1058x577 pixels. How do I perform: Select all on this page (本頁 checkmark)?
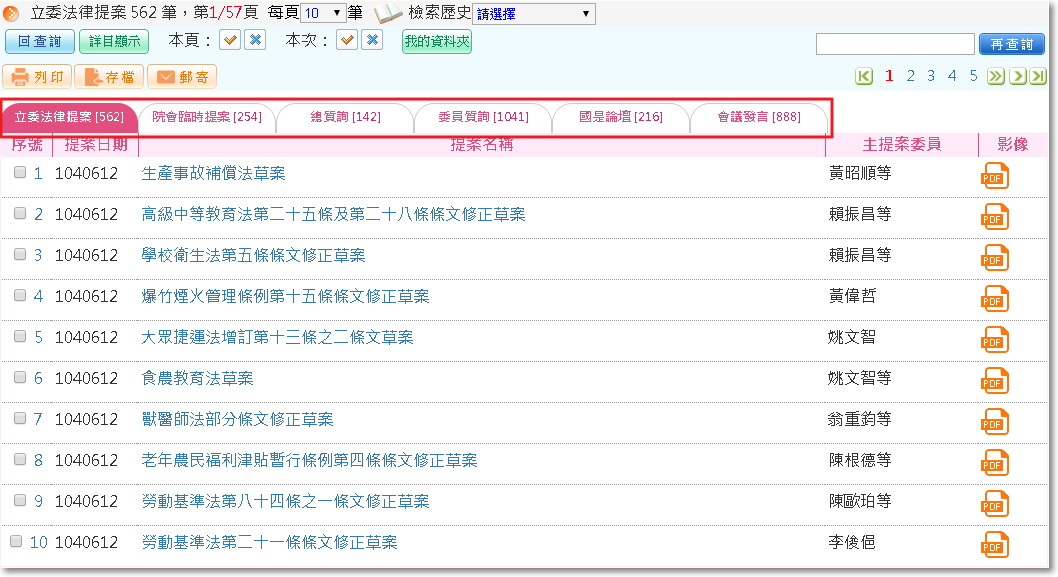pos(230,40)
